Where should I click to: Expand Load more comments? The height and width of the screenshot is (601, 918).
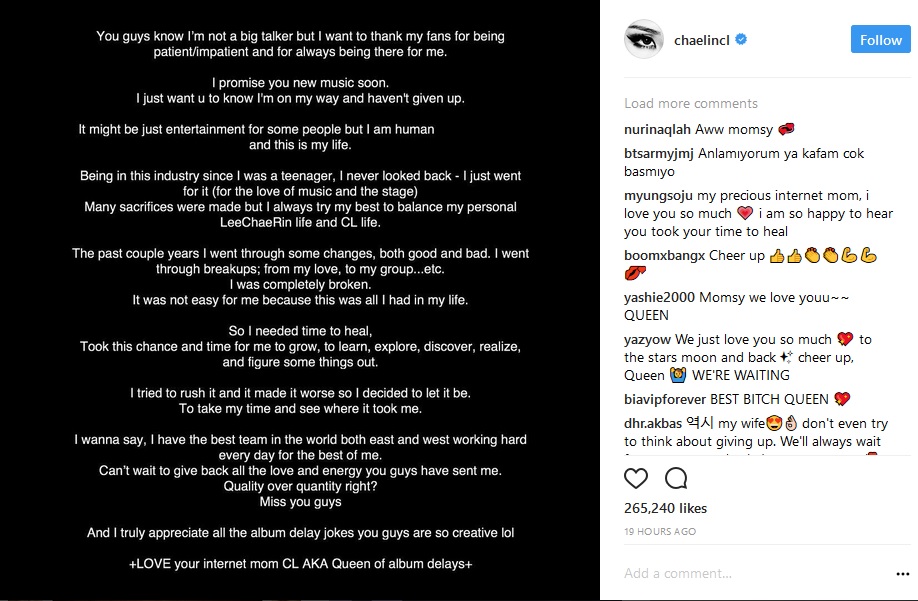(x=691, y=103)
